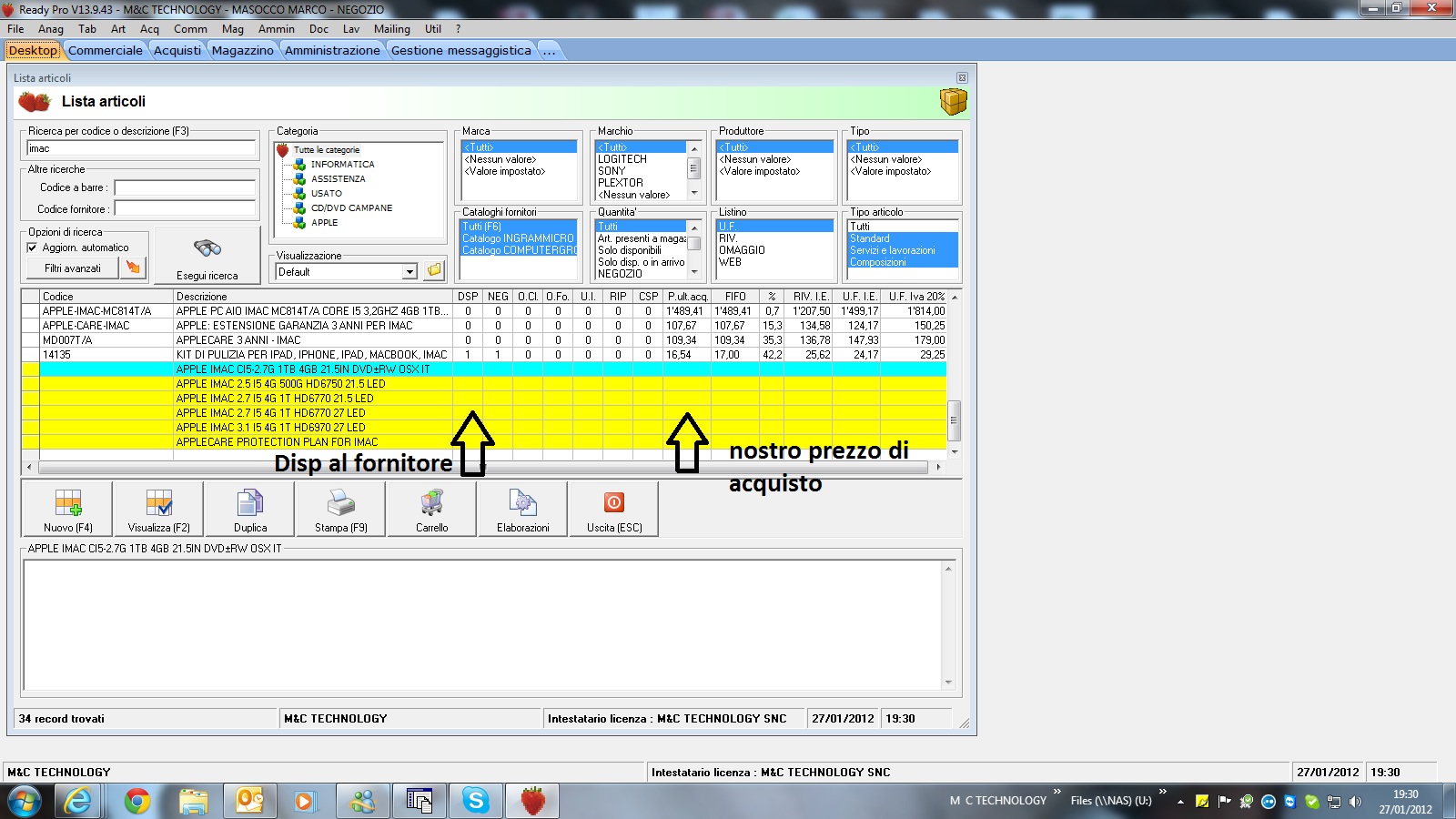Click the Codice fornitore field

click(185, 209)
